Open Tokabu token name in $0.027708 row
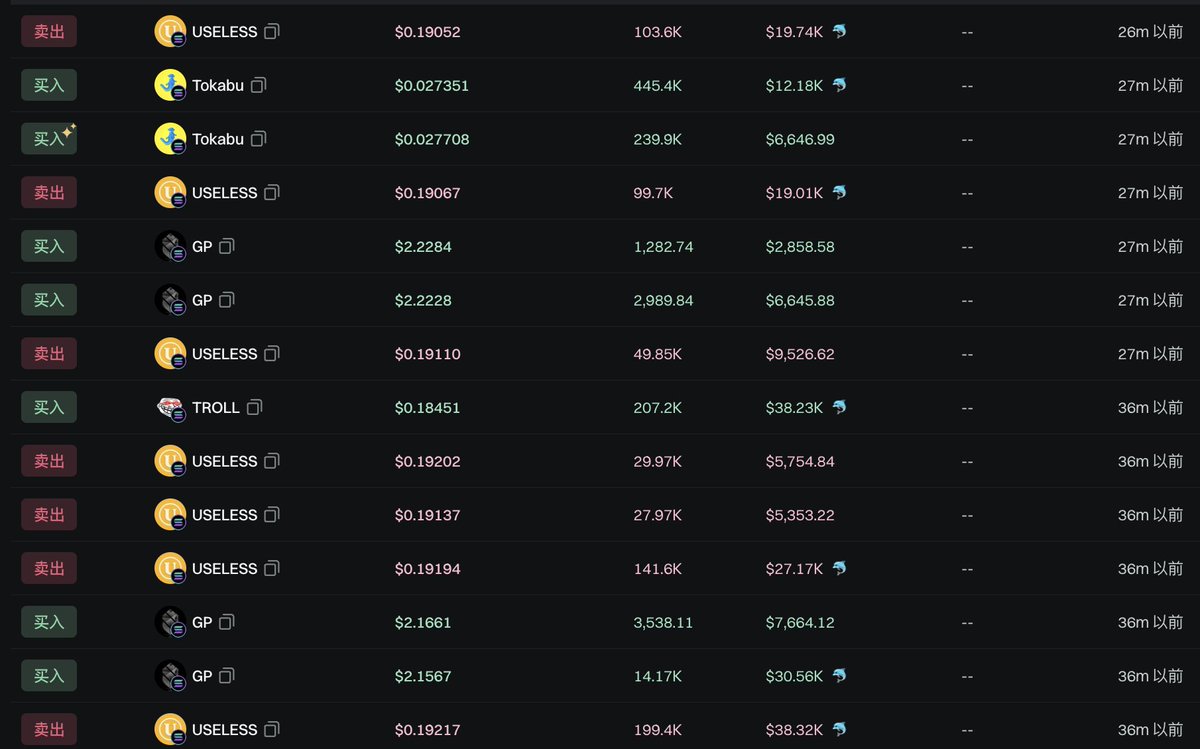 coord(218,139)
